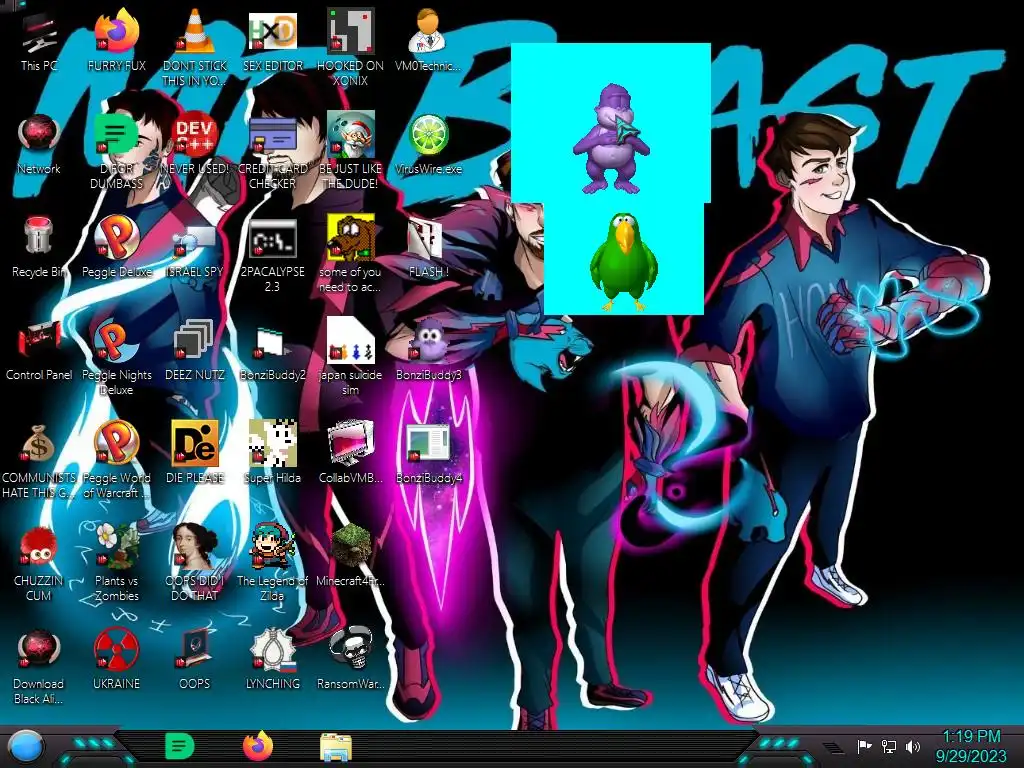Viewport: 1024px width, 768px height.
Task: Open the Action Center flag tray icon
Action: click(865, 746)
